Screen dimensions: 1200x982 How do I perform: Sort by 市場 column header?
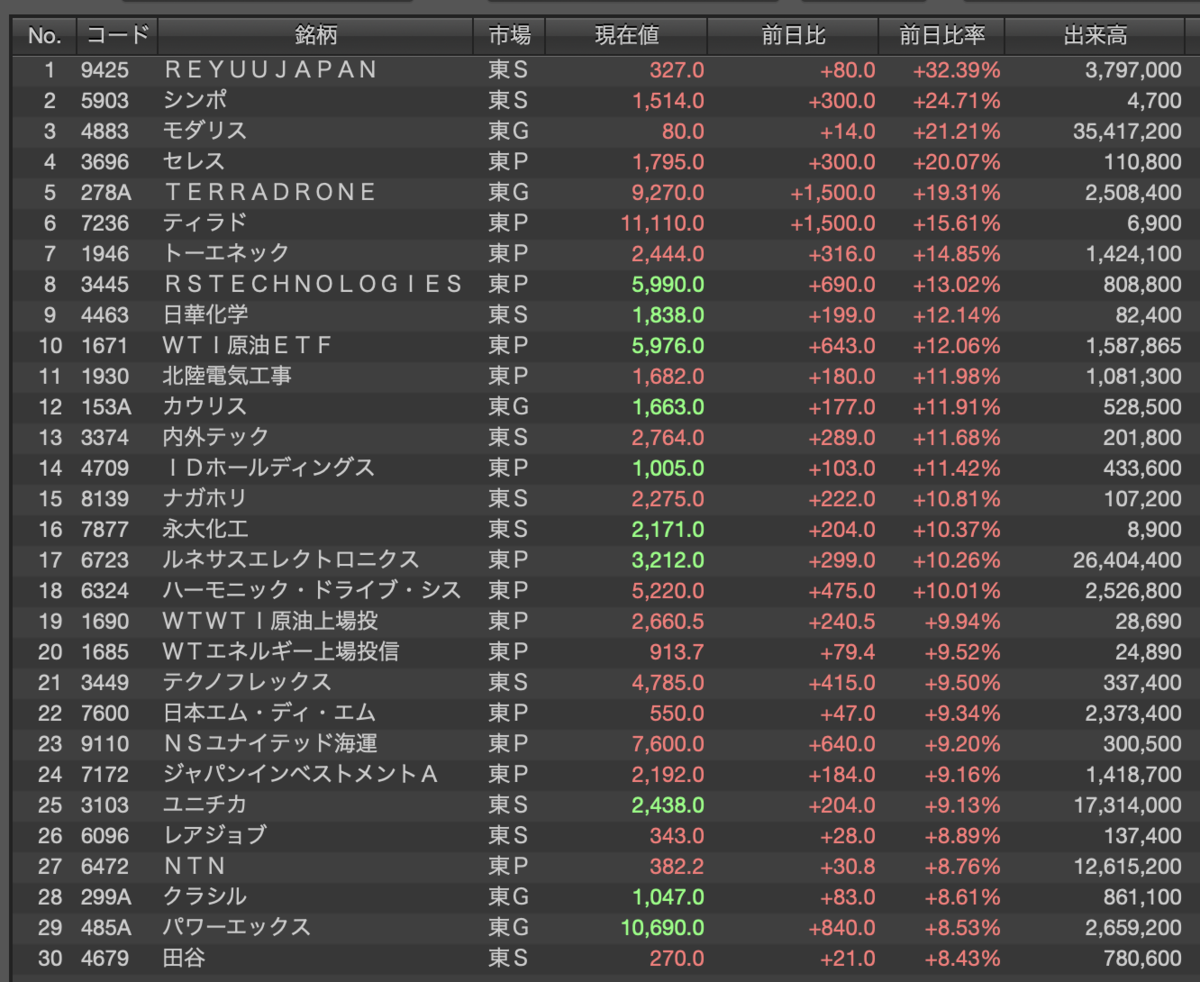509,36
